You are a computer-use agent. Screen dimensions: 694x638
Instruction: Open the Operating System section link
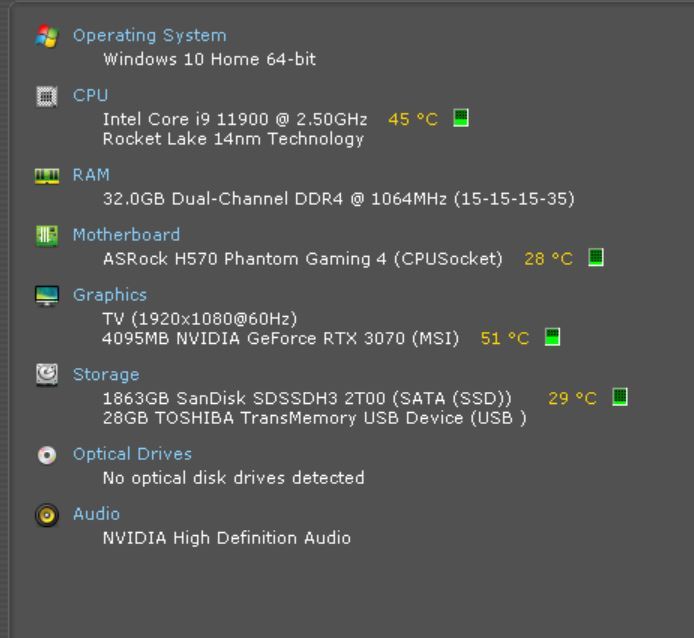(x=149, y=36)
